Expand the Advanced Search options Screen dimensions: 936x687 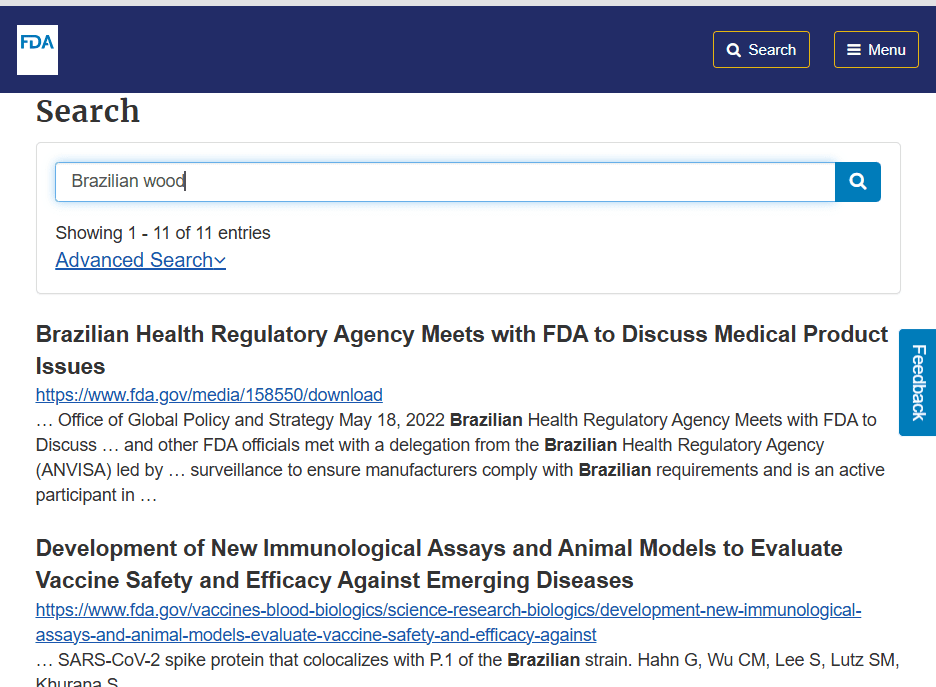click(140, 260)
